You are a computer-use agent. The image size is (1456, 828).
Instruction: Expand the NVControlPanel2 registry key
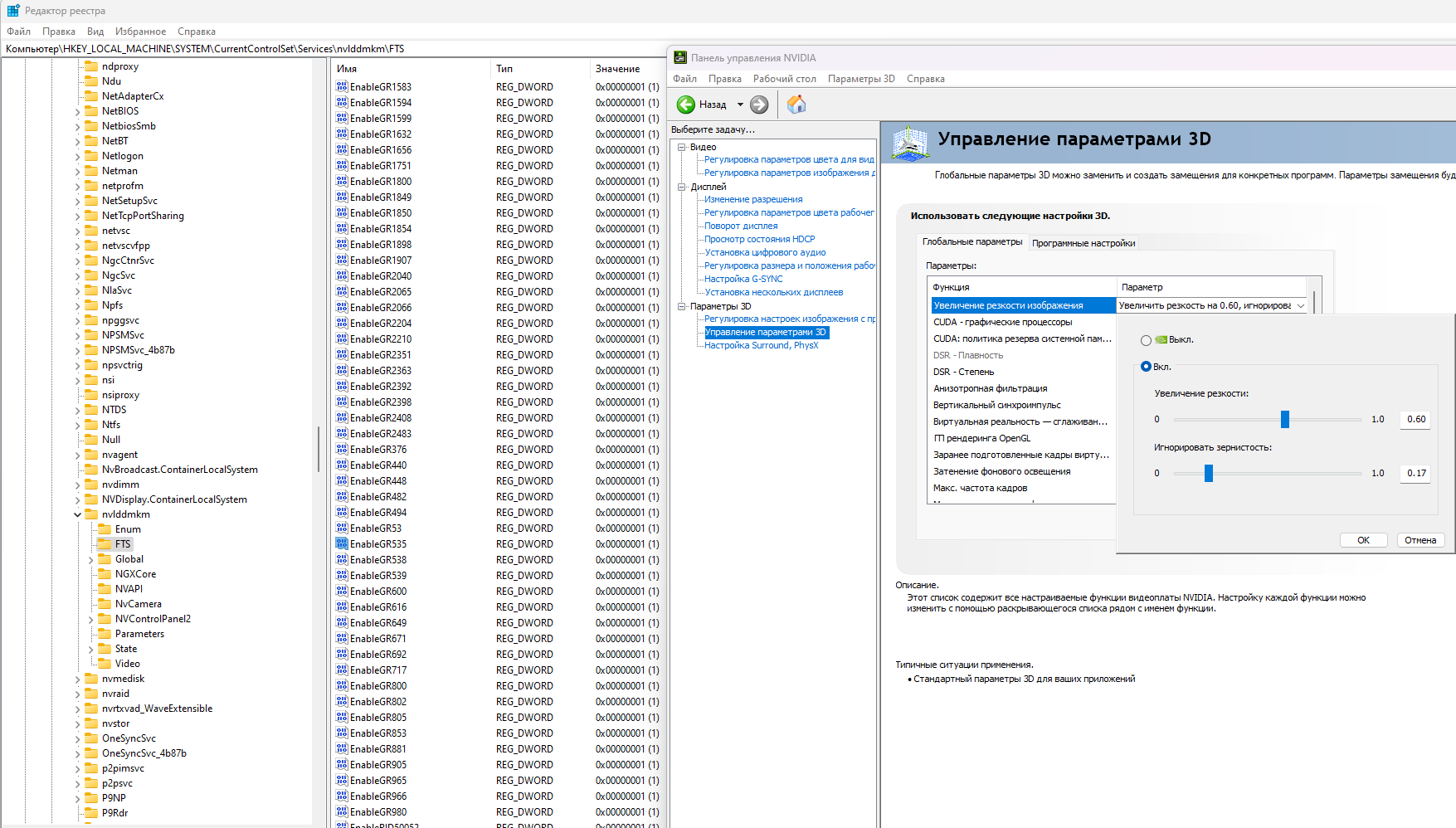point(91,619)
